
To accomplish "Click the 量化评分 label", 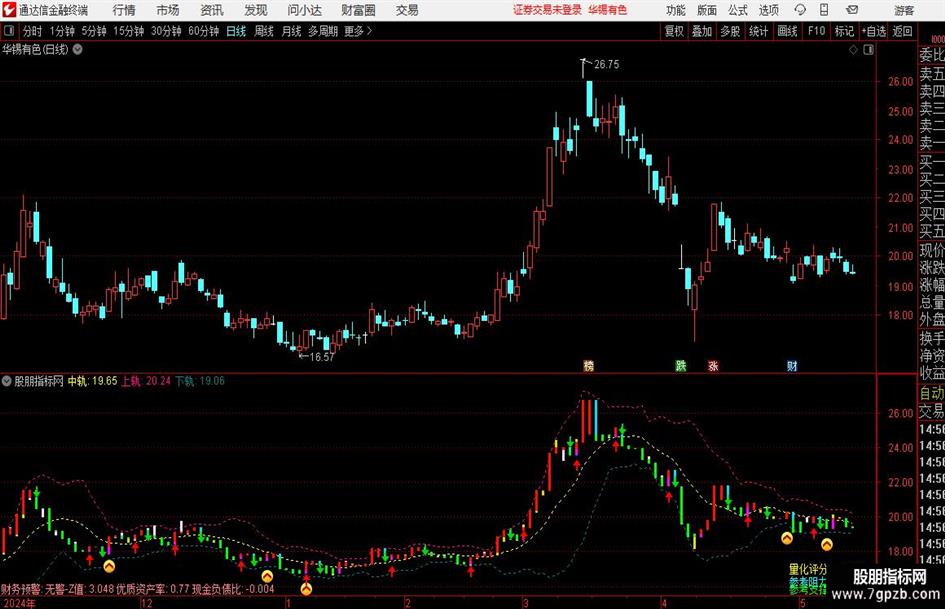I will tap(808, 569).
